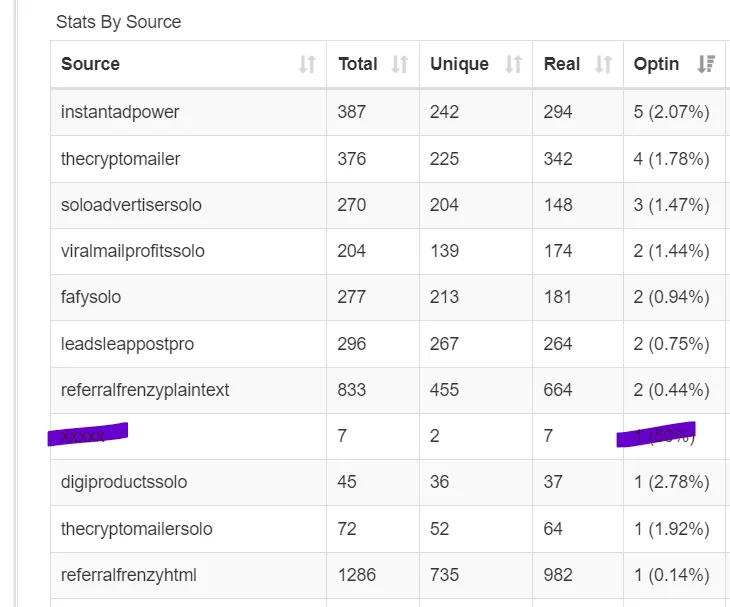Select the viralmailprofitssolo row
This screenshot has width=730, height=607.
pyautogui.click(x=132, y=251)
